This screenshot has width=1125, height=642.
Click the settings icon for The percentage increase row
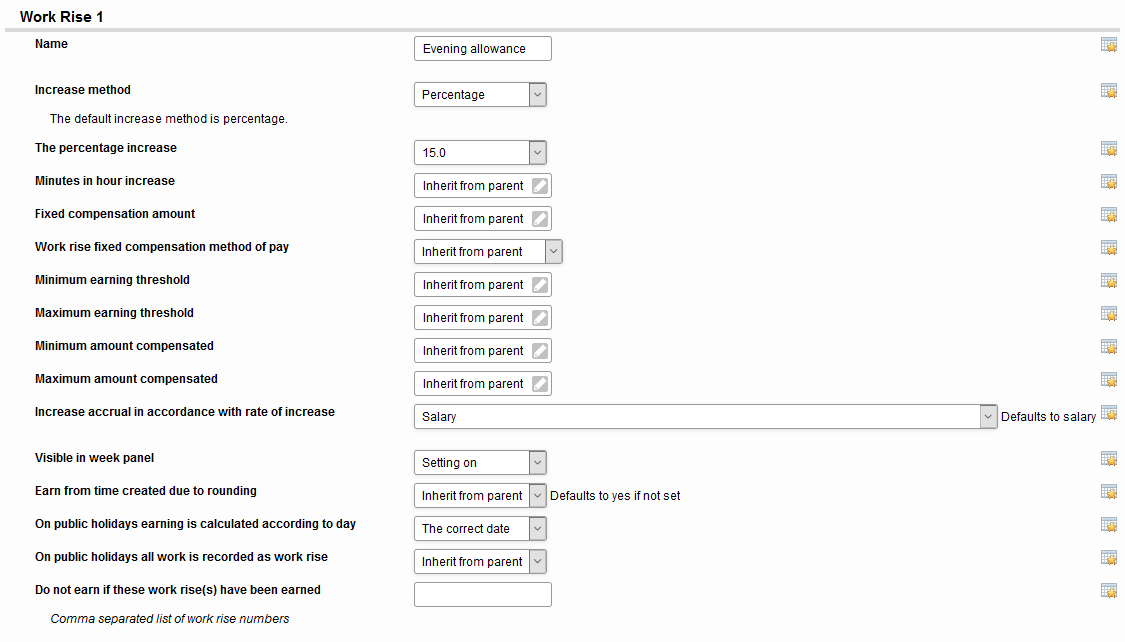[1108, 149]
